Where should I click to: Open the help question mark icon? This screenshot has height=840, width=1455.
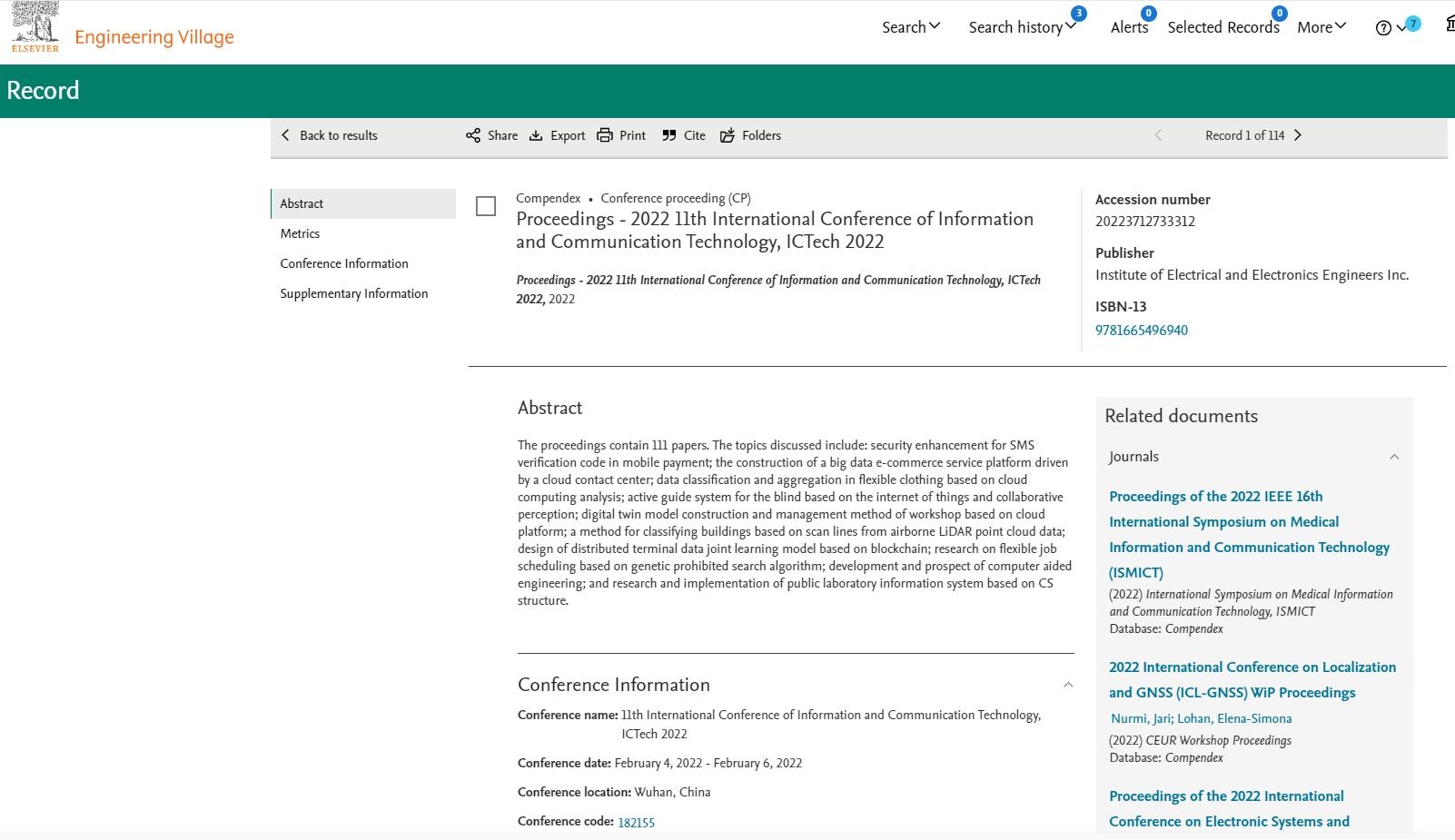coord(1383,28)
